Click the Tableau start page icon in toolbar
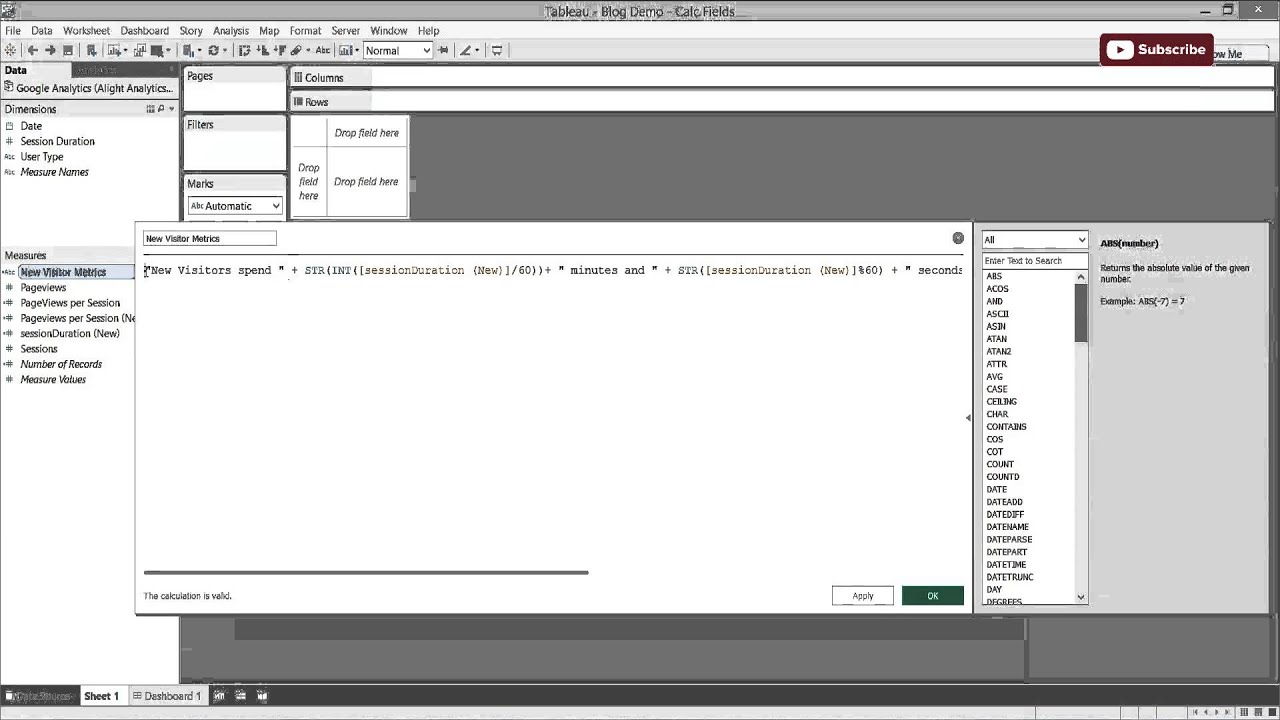This screenshot has height=720, width=1280. pyautogui.click(x=10, y=50)
